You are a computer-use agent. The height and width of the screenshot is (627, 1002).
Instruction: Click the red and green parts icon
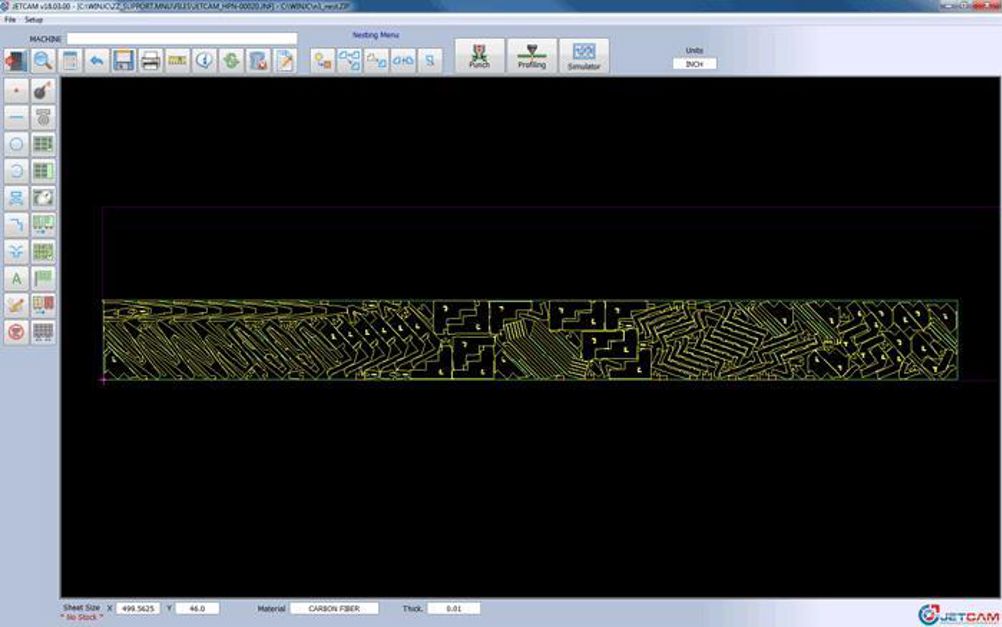43,306
